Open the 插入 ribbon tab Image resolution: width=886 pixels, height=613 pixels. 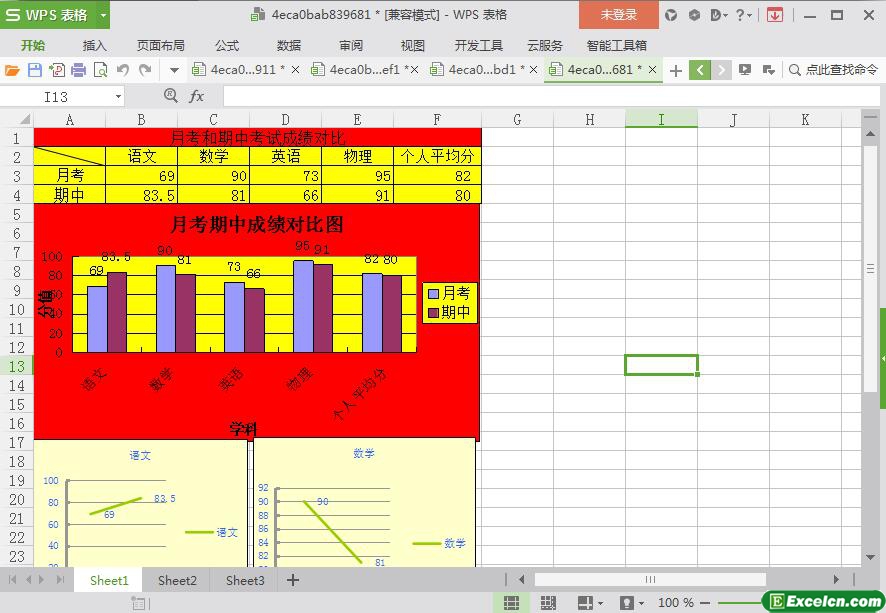point(94,45)
